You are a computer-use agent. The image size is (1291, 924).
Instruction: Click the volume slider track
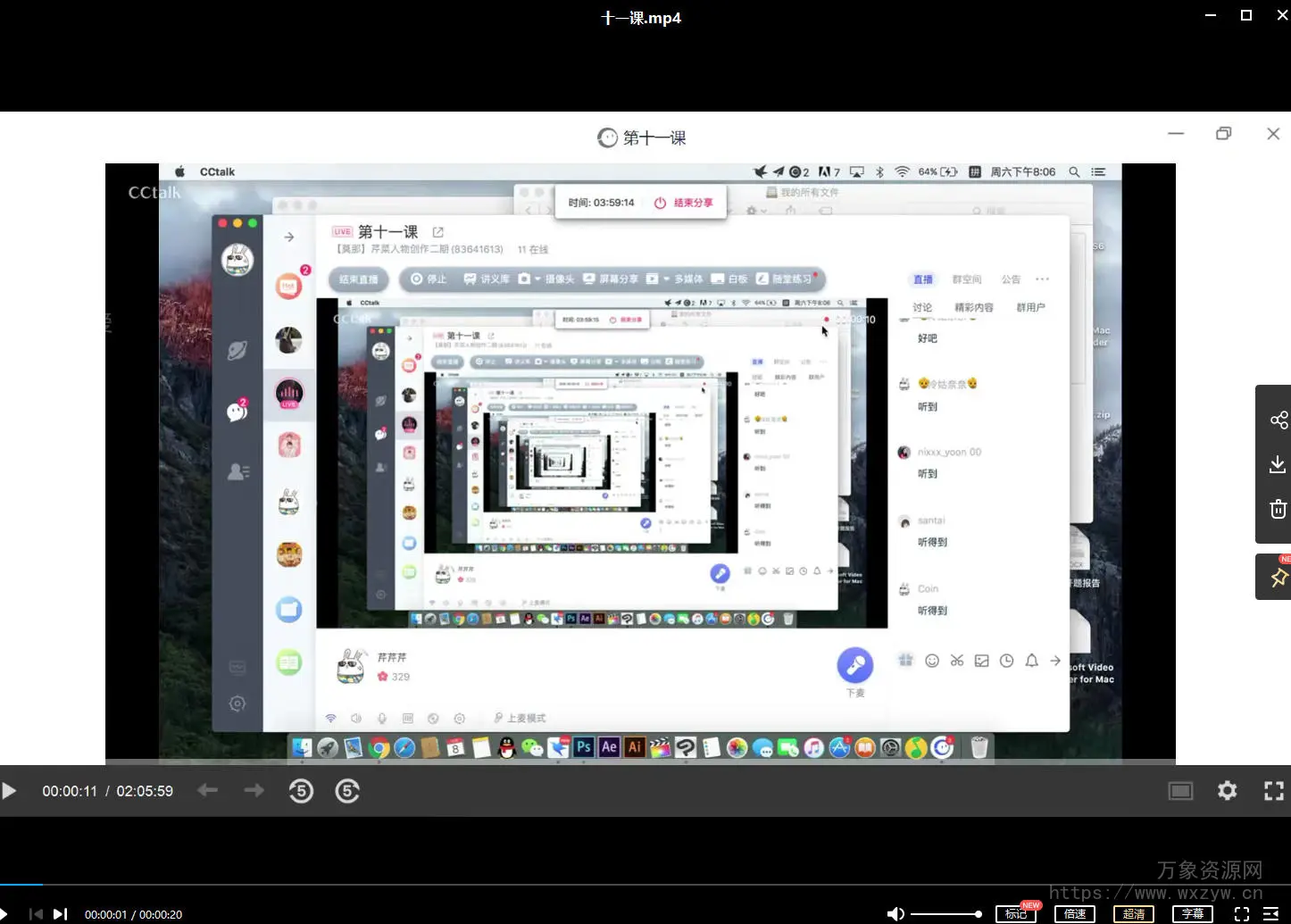945,914
